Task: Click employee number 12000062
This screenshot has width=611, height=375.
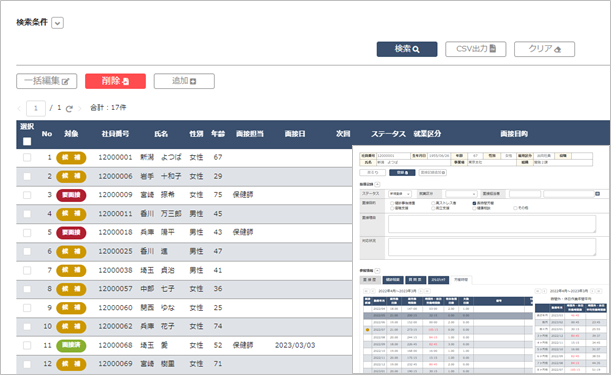Action: point(115,326)
